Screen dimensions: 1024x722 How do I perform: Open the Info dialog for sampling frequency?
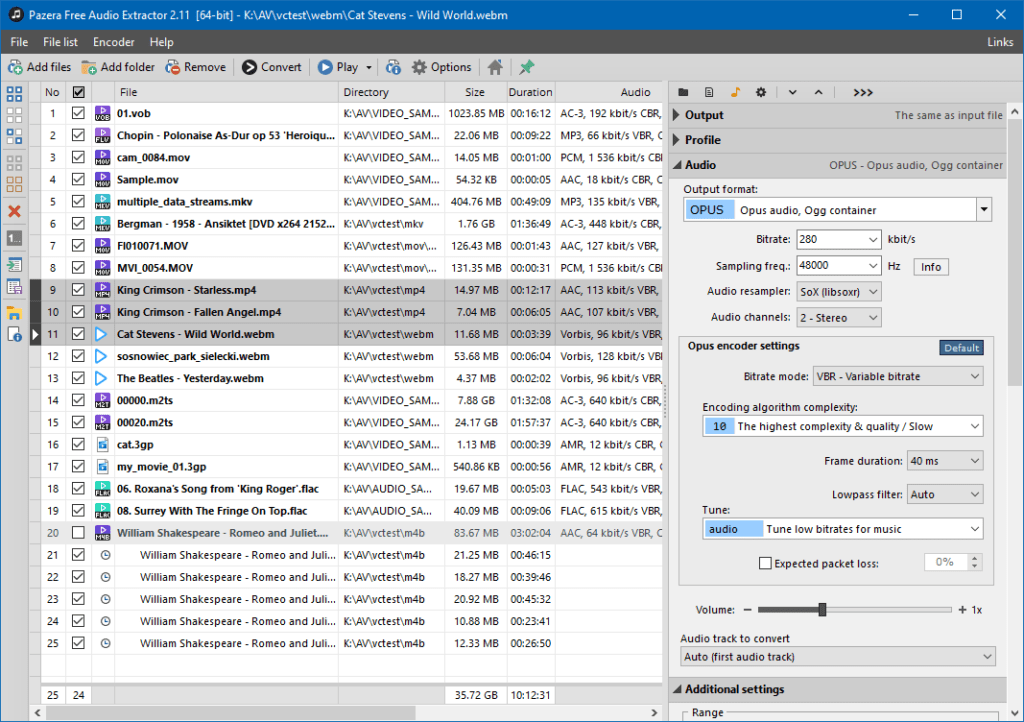tap(930, 266)
